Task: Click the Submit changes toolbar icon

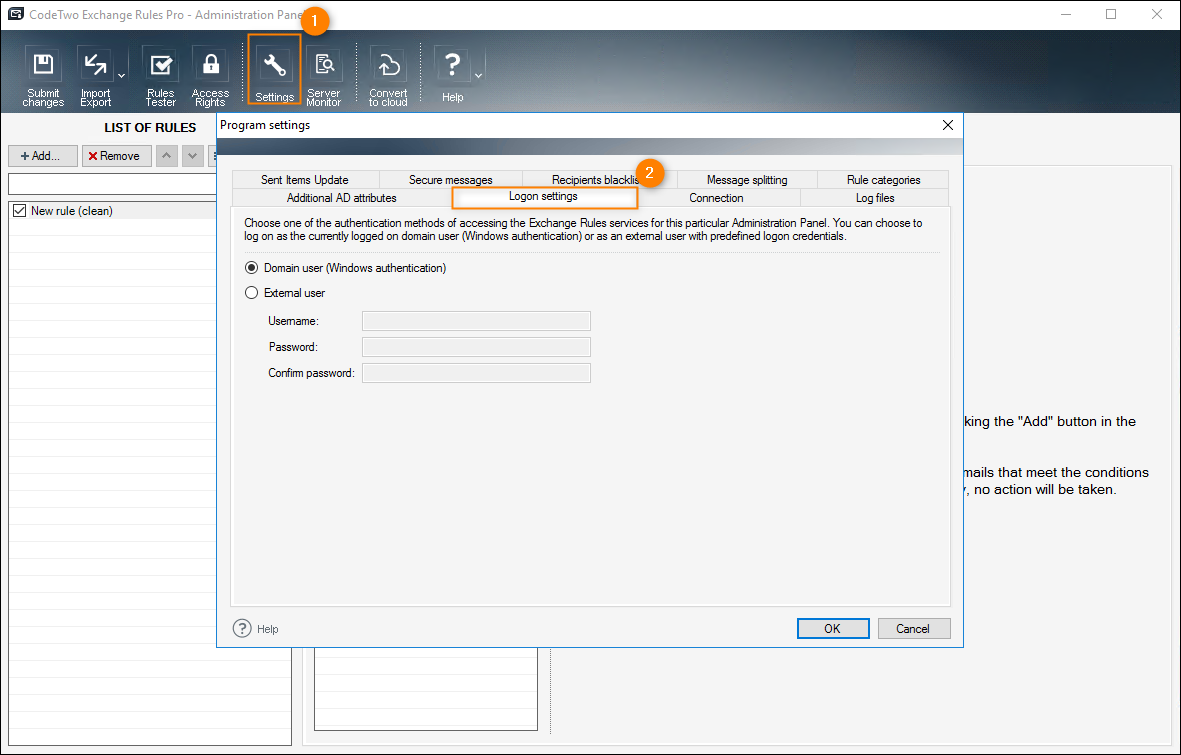Action: pyautogui.click(x=43, y=75)
